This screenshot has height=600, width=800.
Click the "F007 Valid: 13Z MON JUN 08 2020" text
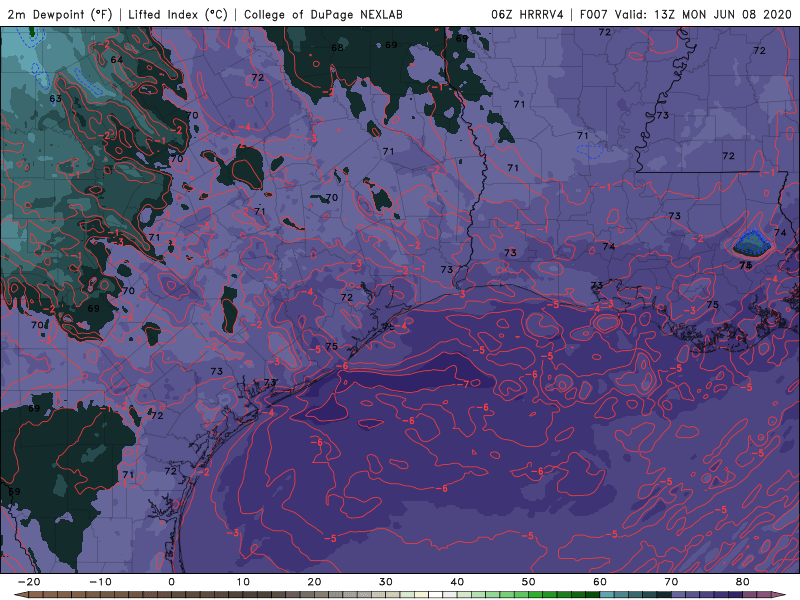pos(686,14)
